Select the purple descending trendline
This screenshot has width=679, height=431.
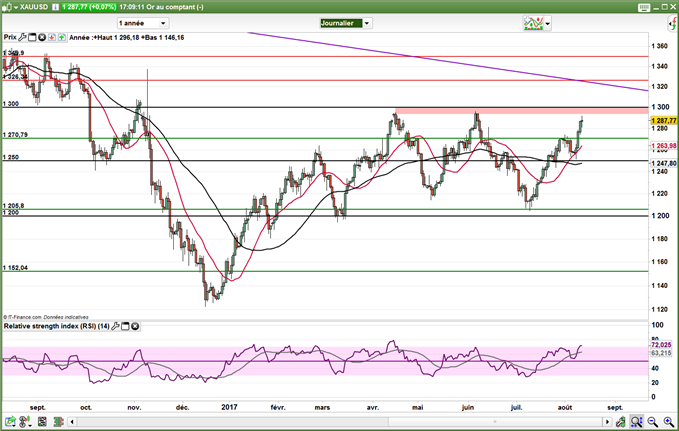[448, 62]
